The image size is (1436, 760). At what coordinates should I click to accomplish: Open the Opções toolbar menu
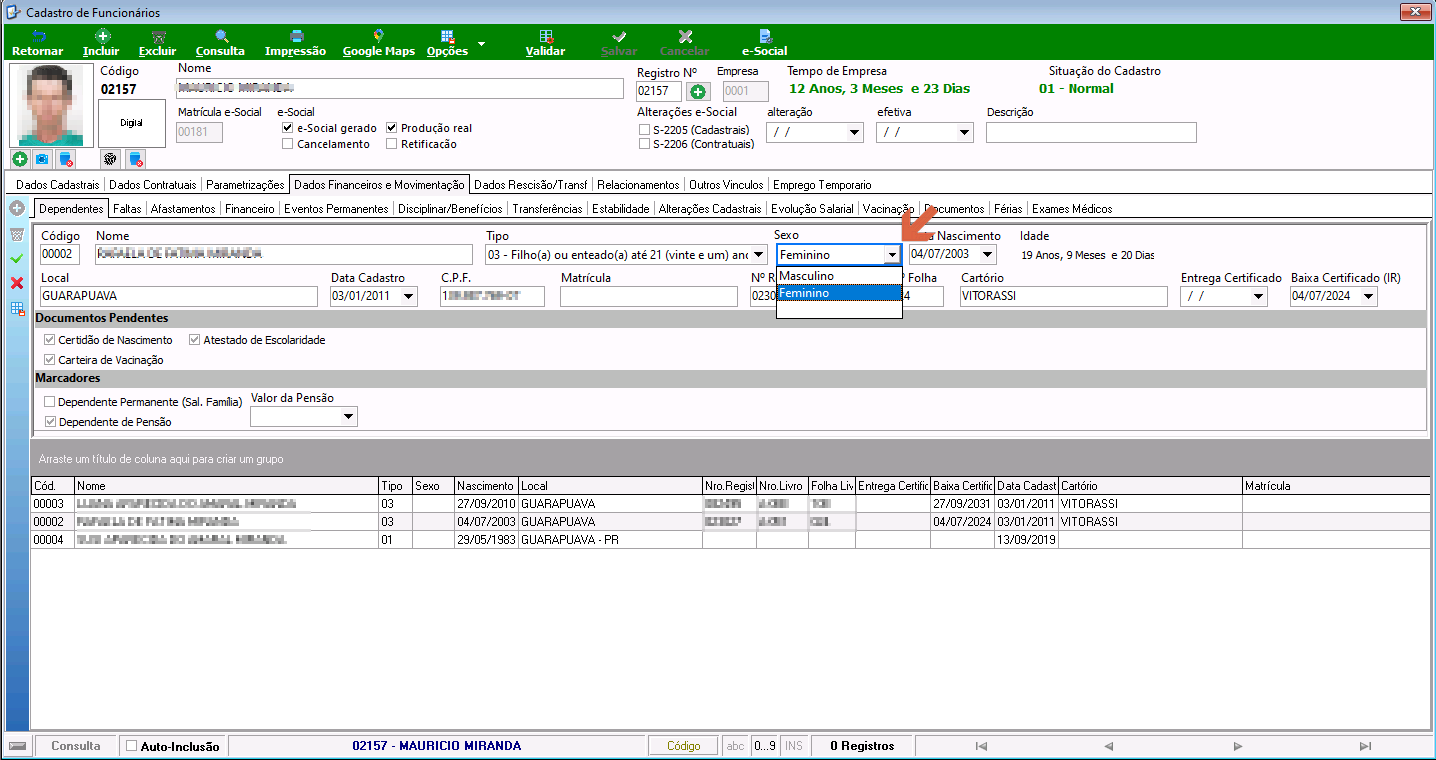tap(447, 43)
